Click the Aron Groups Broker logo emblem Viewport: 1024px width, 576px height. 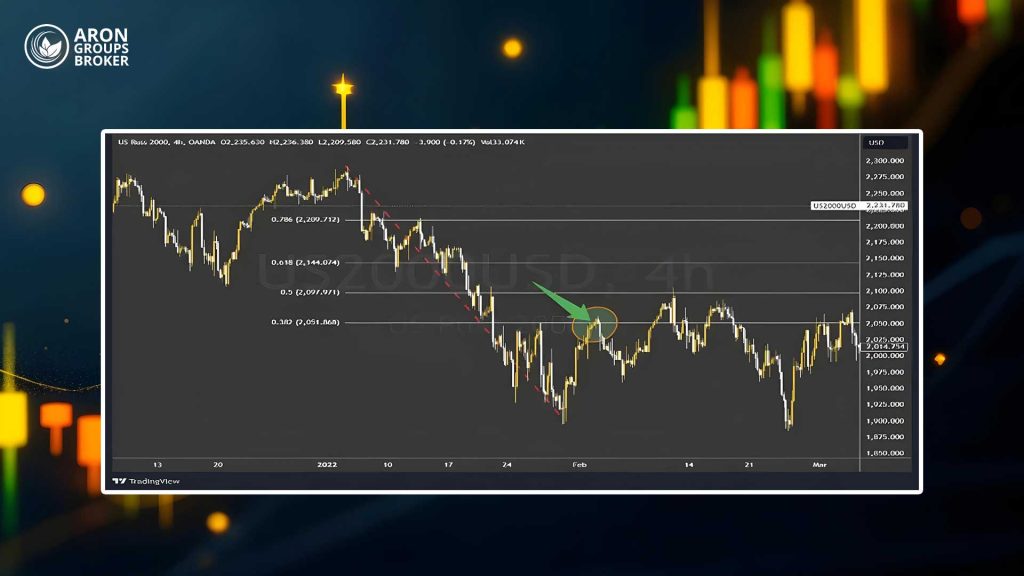pos(46,46)
